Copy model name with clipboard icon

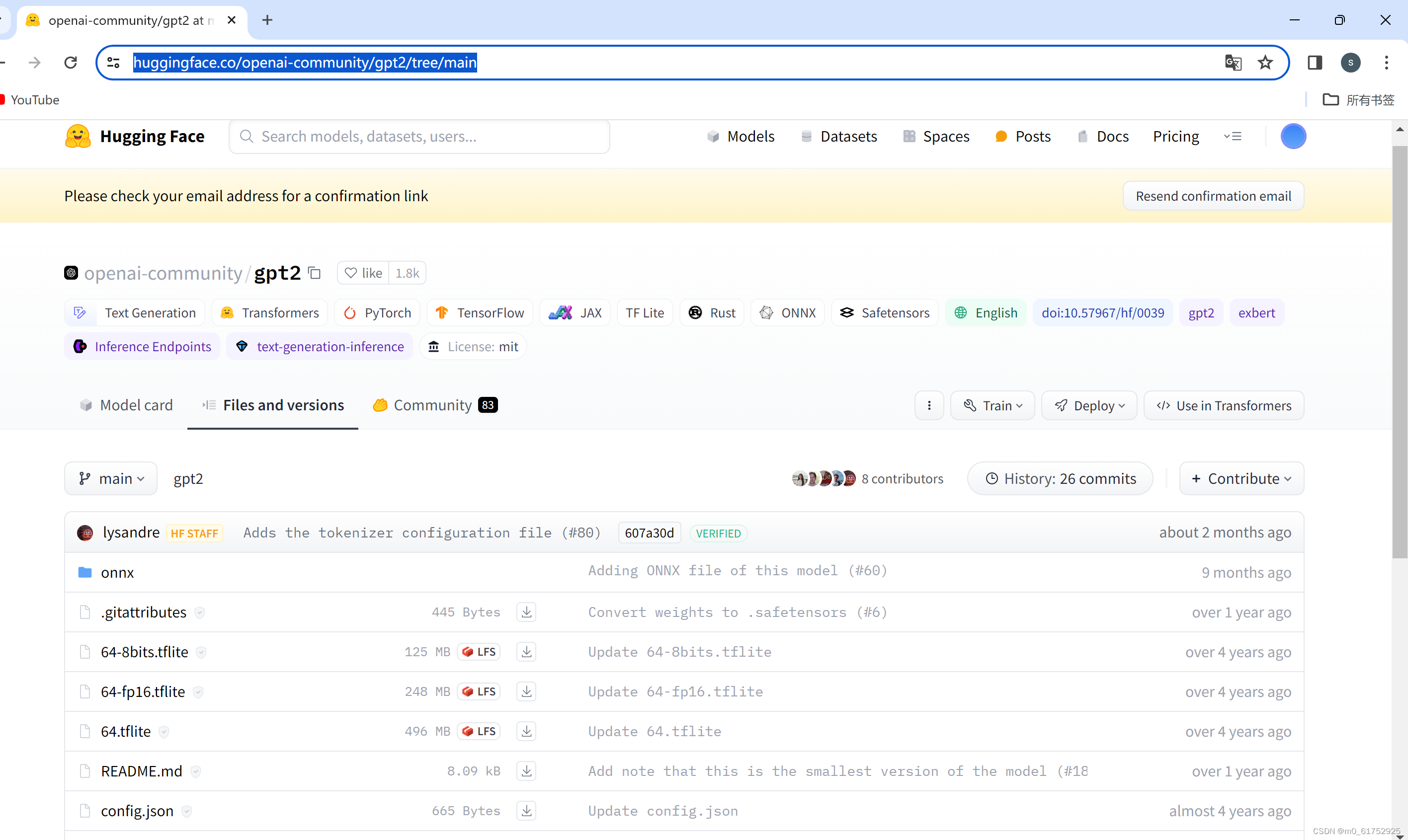315,273
